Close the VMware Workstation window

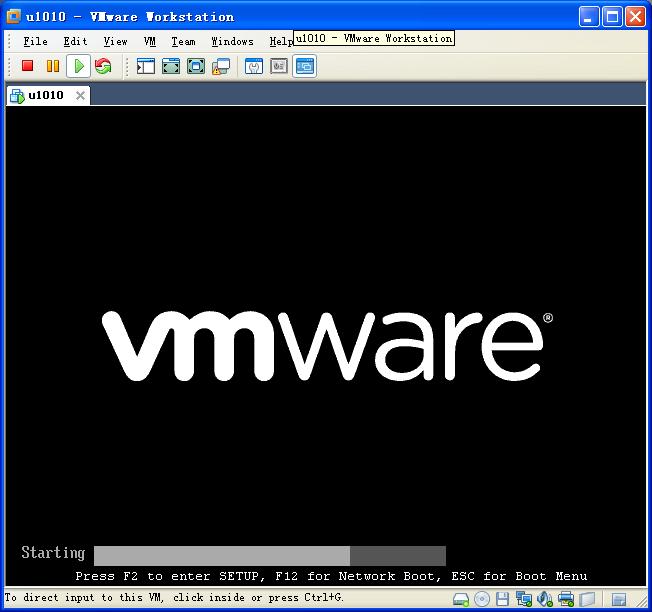636,17
